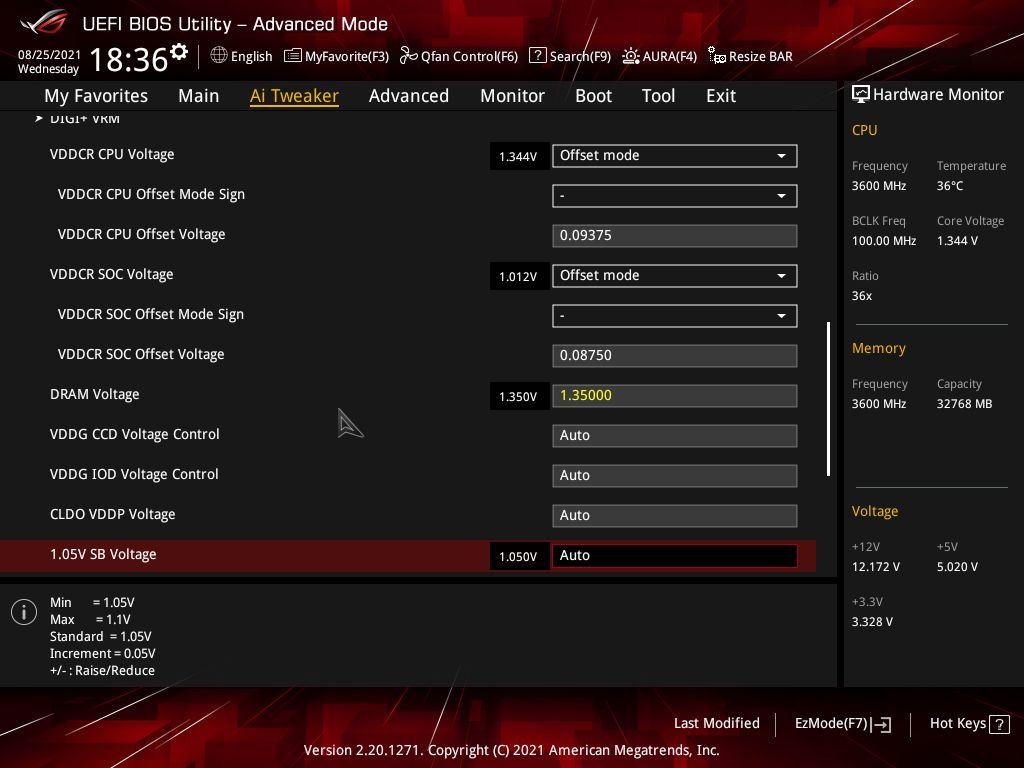Click Last Modified button
Viewport: 1024px width, 768px height.
click(x=716, y=724)
